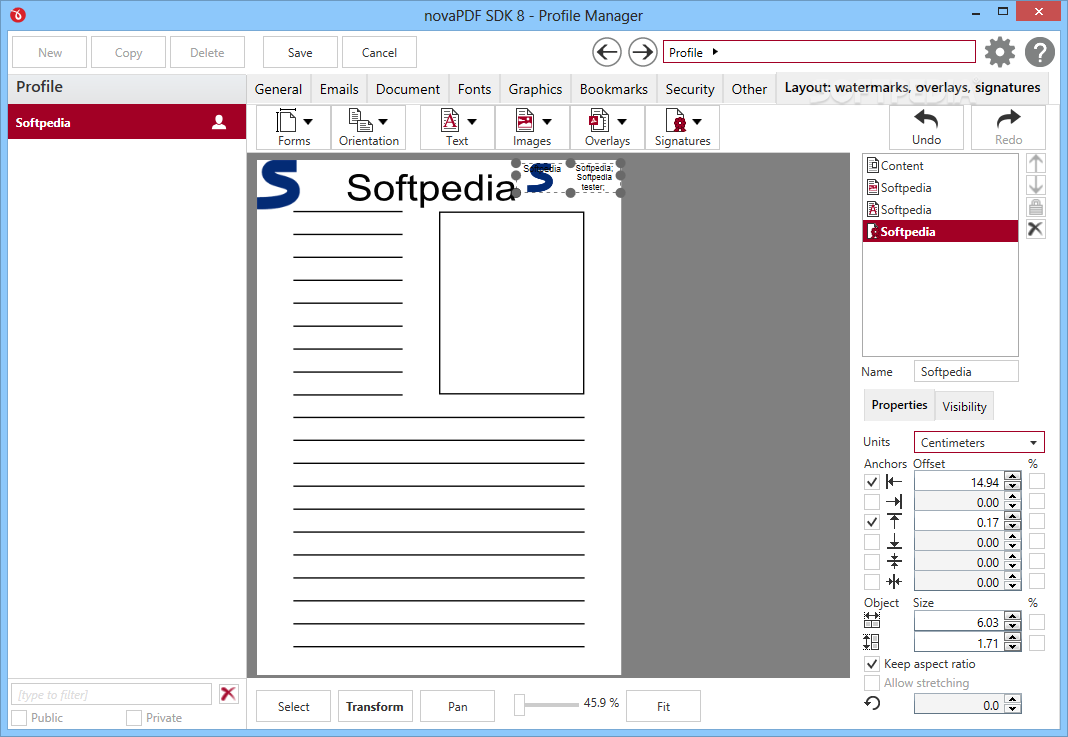
Task: Click the zoom slider handle
Action: [519, 705]
